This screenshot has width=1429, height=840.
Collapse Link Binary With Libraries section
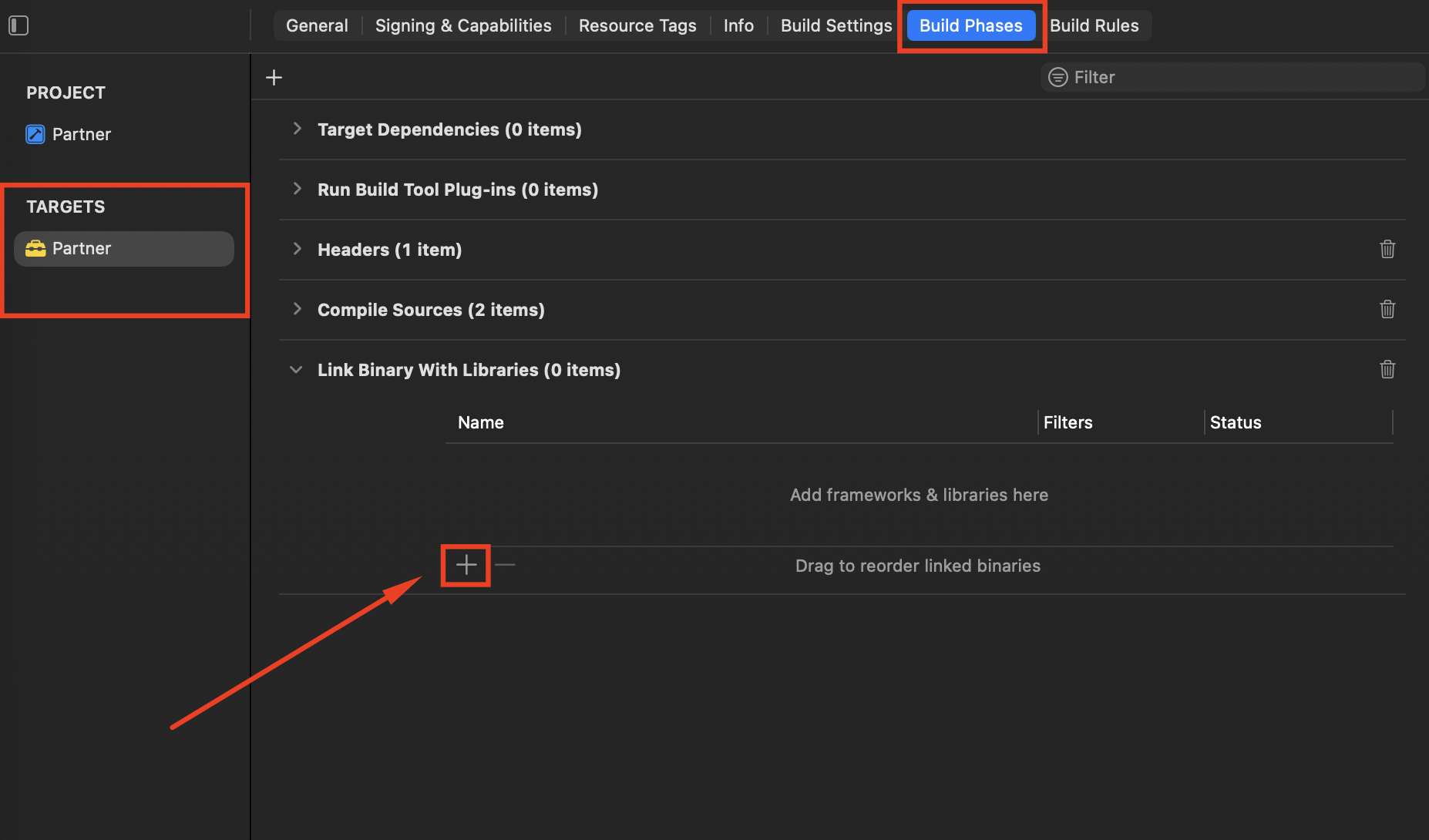[296, 369]
